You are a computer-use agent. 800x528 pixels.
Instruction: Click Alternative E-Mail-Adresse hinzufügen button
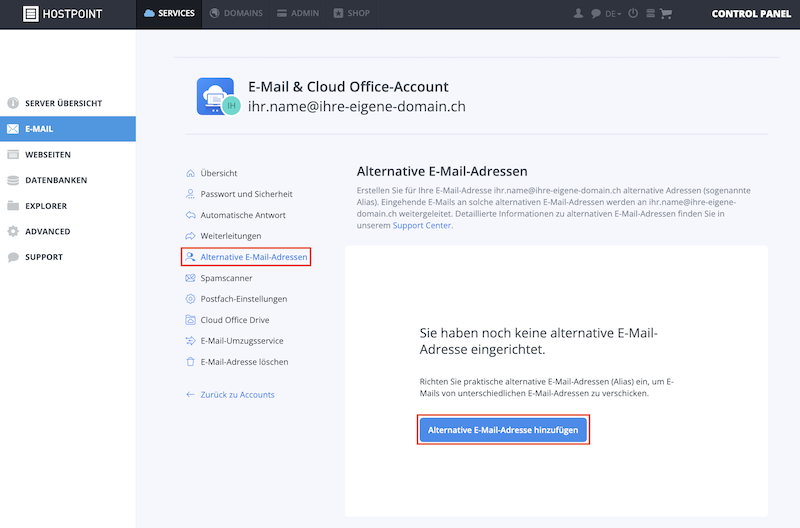click(x=503, y=430)
